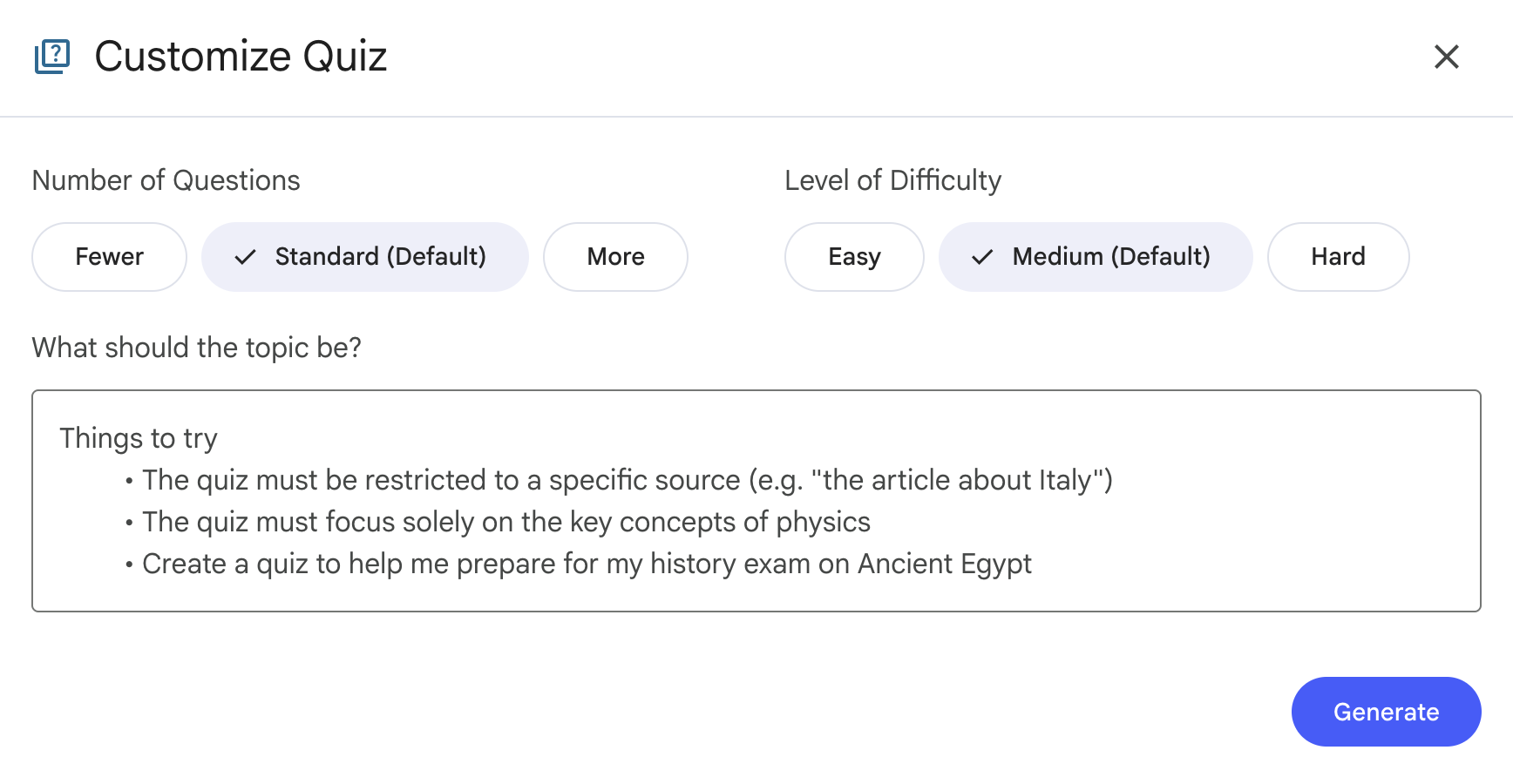Click the checkmark inside Standard (Default) chip
This screenshot has height=784, width=1513.
pos(245,257)
